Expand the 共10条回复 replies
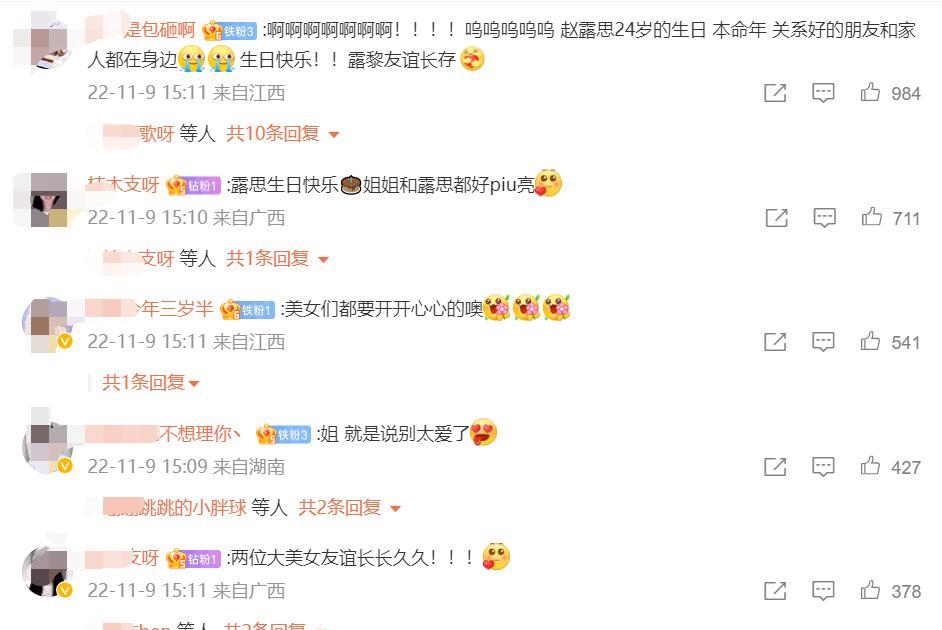Viewport: 942px width, 630px height. [x=282, y=133]
